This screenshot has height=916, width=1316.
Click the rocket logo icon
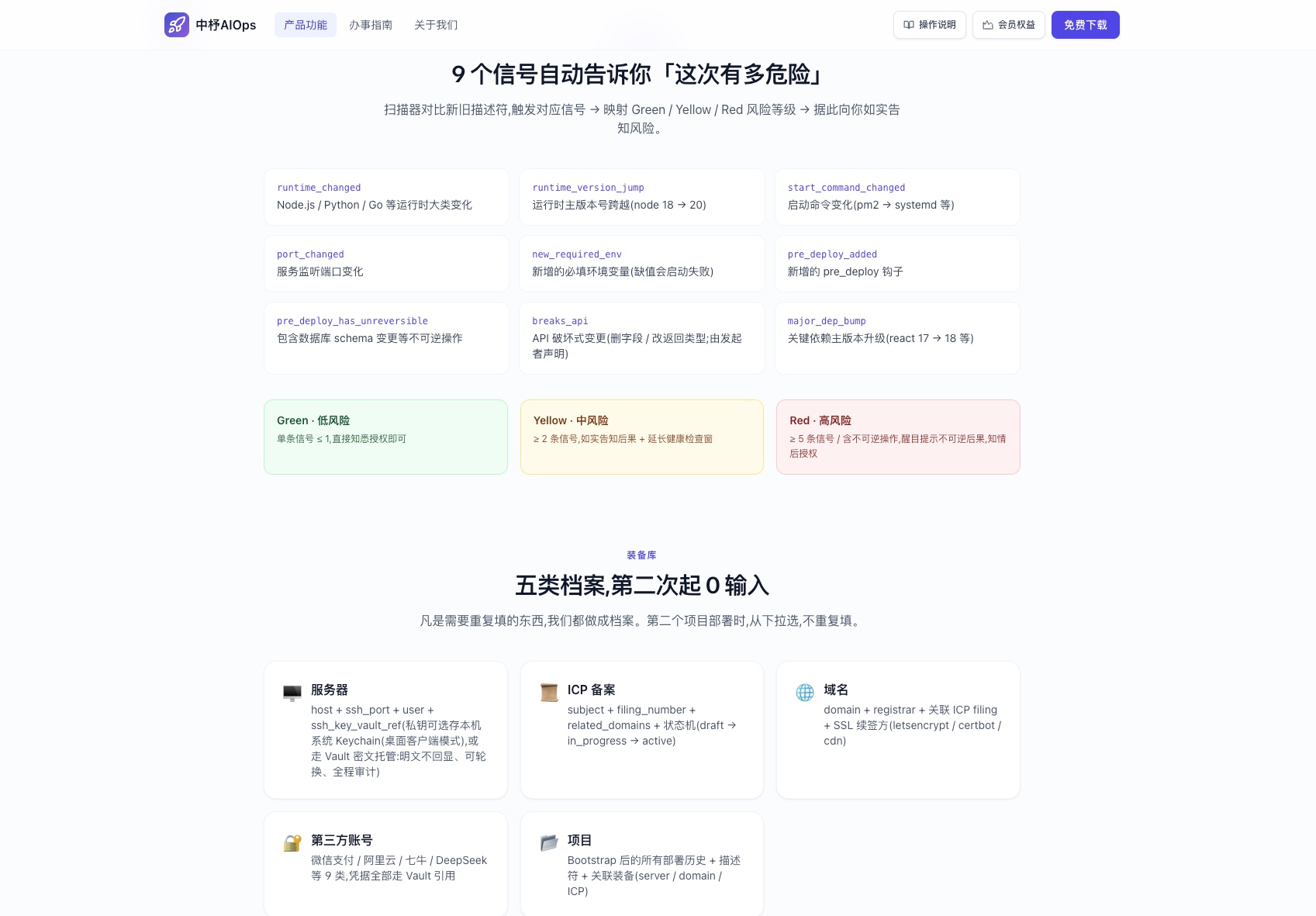tap(177, 25)
